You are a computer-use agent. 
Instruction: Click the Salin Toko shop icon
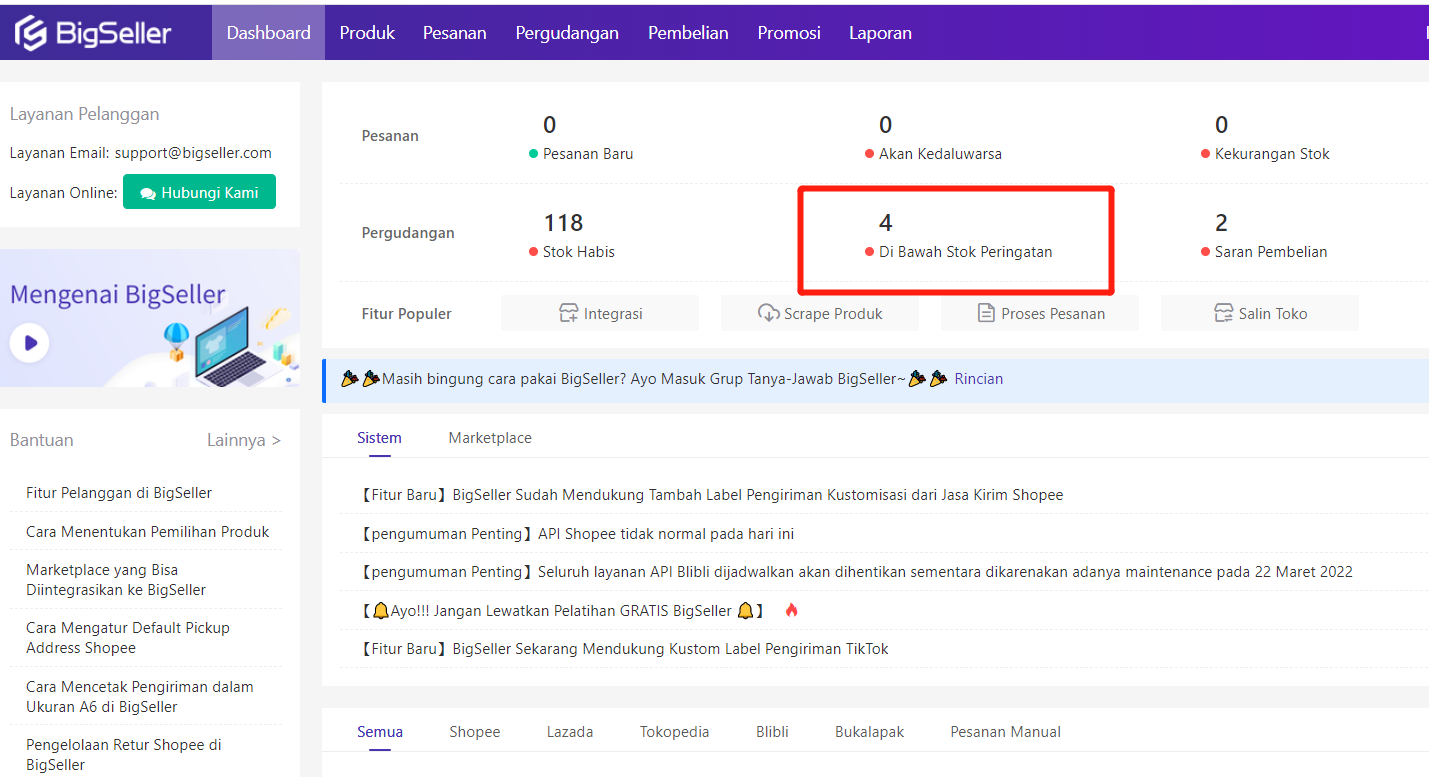pyautogui.click(x=1223, y=313)
